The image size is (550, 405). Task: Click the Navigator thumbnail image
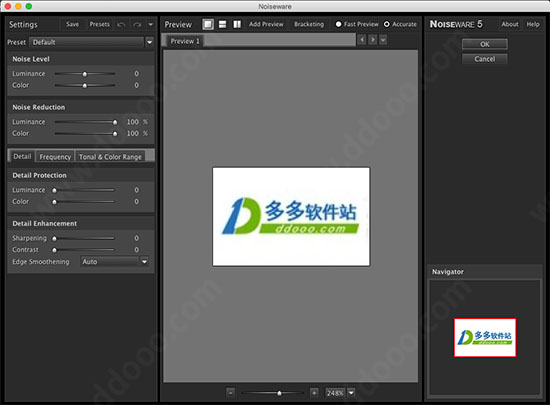coord(485,338)
